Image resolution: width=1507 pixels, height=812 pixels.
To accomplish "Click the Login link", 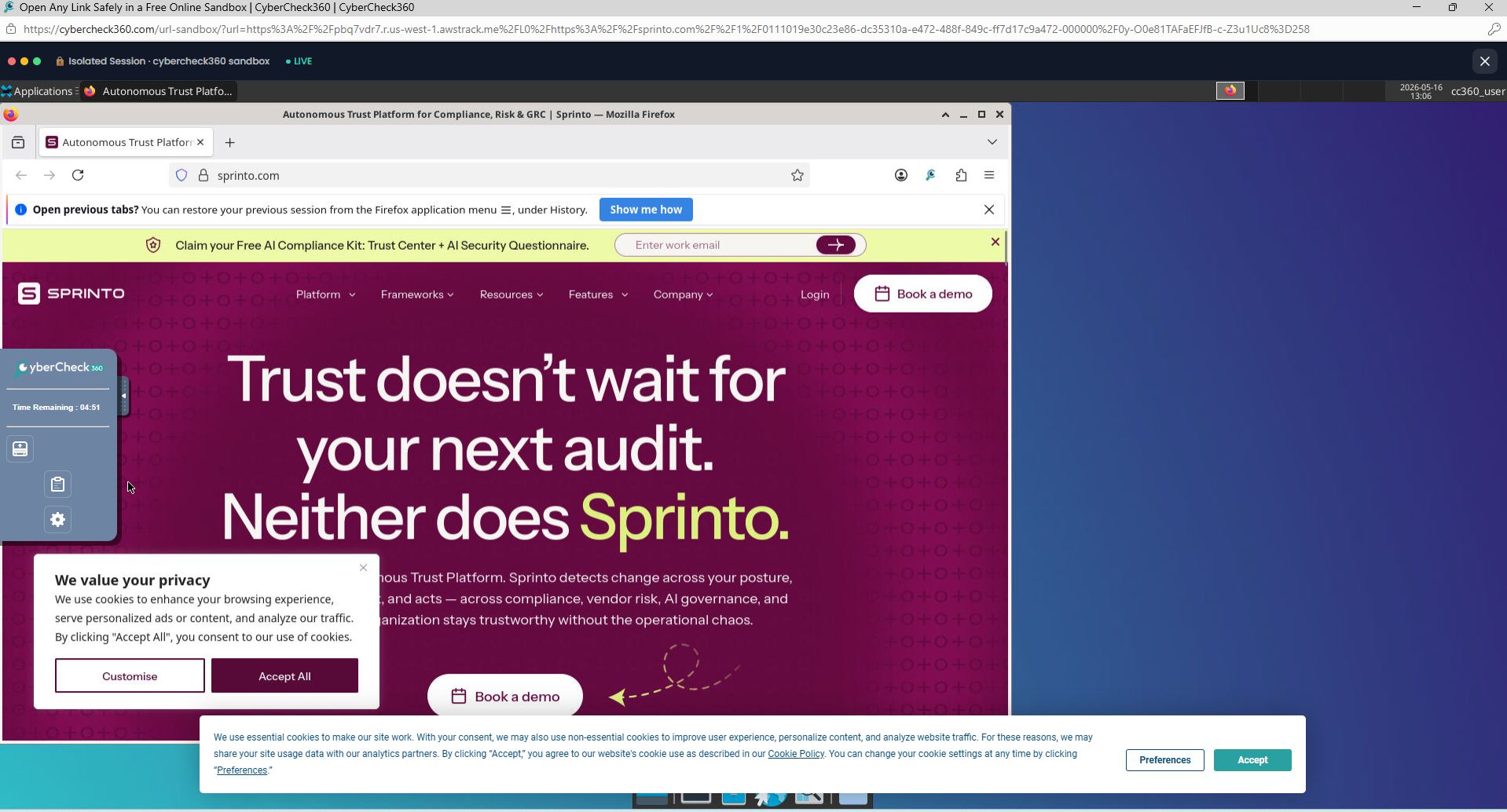I will tap(815, 294).
